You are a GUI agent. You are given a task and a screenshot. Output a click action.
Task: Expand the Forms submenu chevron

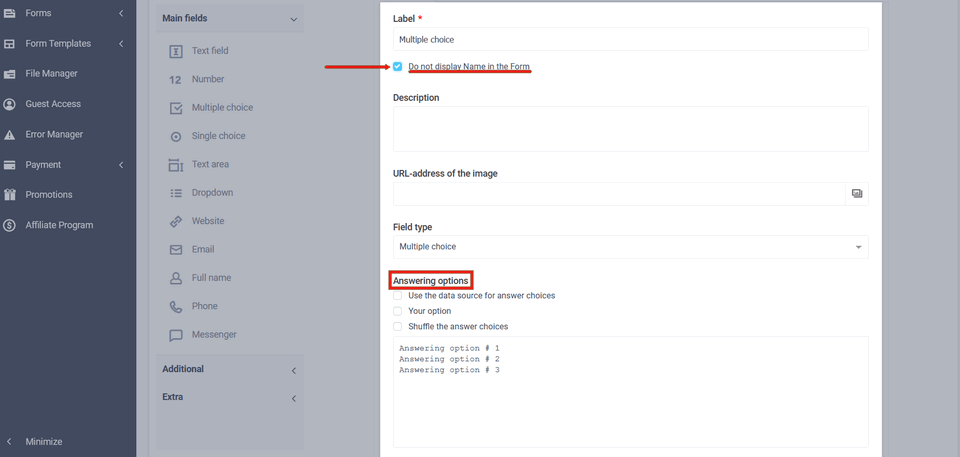pos(121,13)
